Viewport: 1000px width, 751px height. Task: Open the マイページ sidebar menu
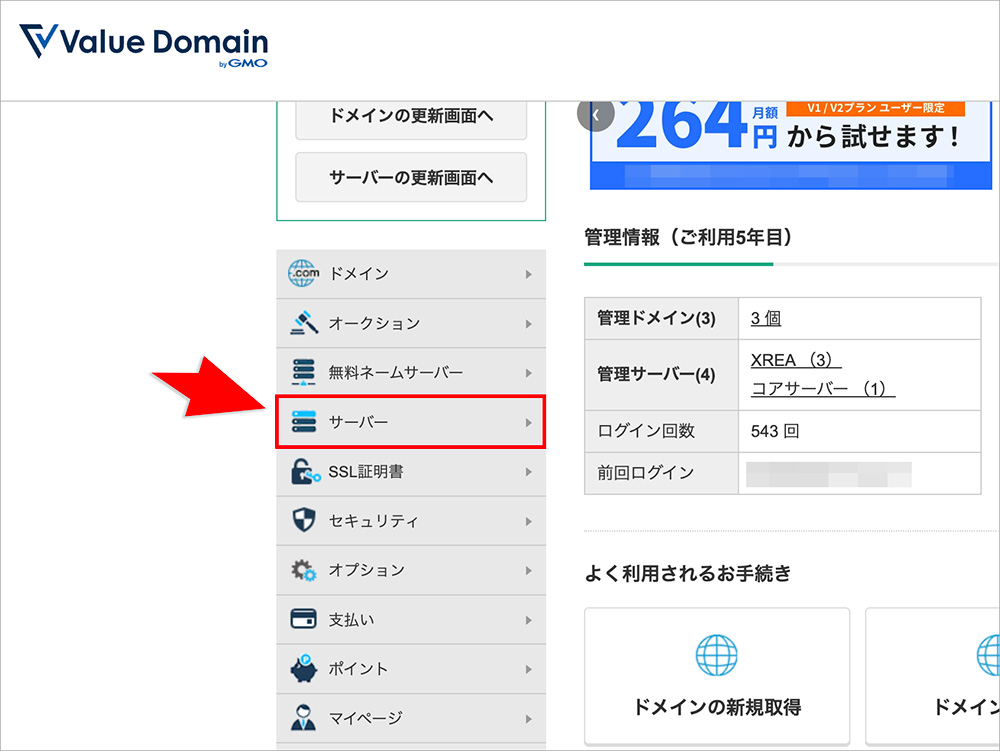tap(411, 718)
